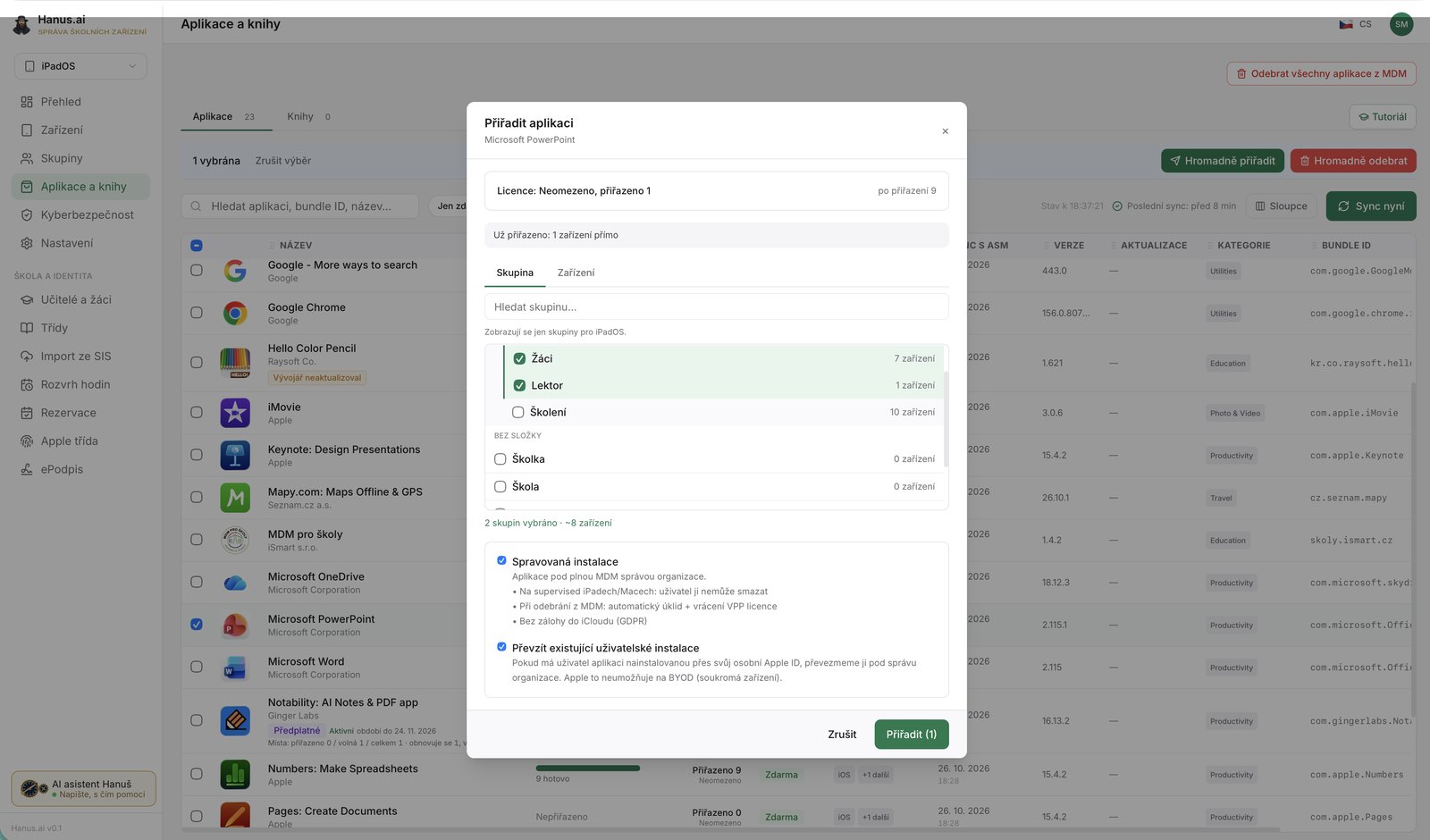Uncheck the Lektor group checkbox
This screenshot has width=1430, height=840.
(519, 385)
